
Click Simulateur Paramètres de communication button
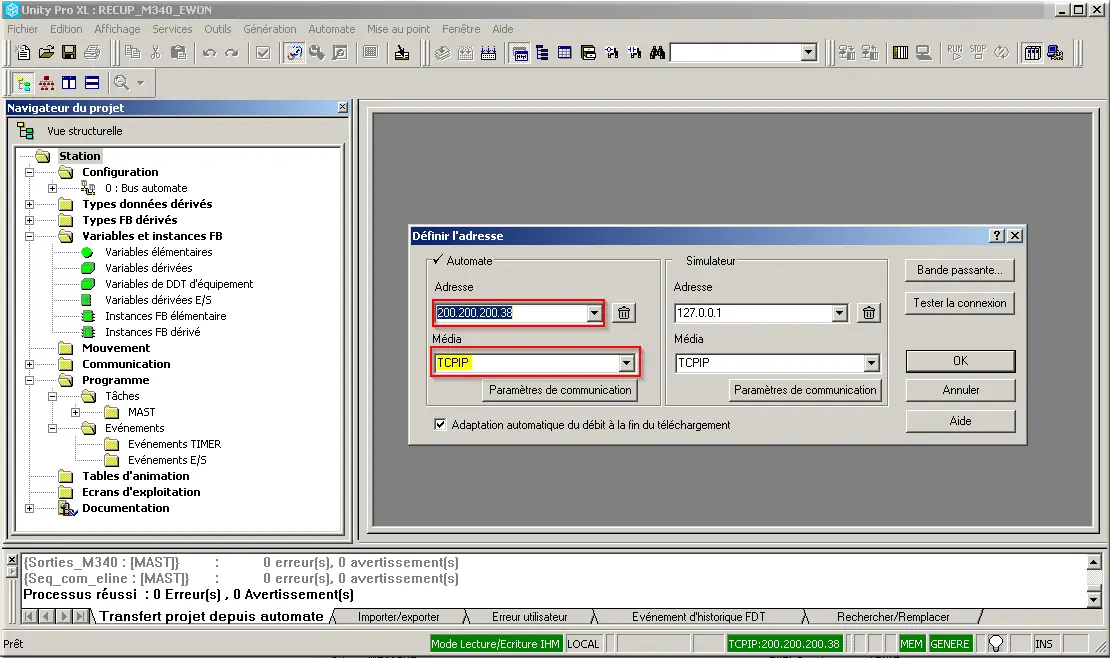pos(805,390)
